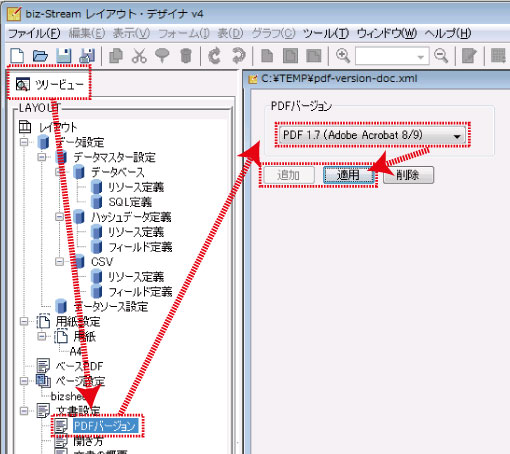Click the Zoom out magnifier icon
The height and width of the screenshot is (454, 510).
441,55
